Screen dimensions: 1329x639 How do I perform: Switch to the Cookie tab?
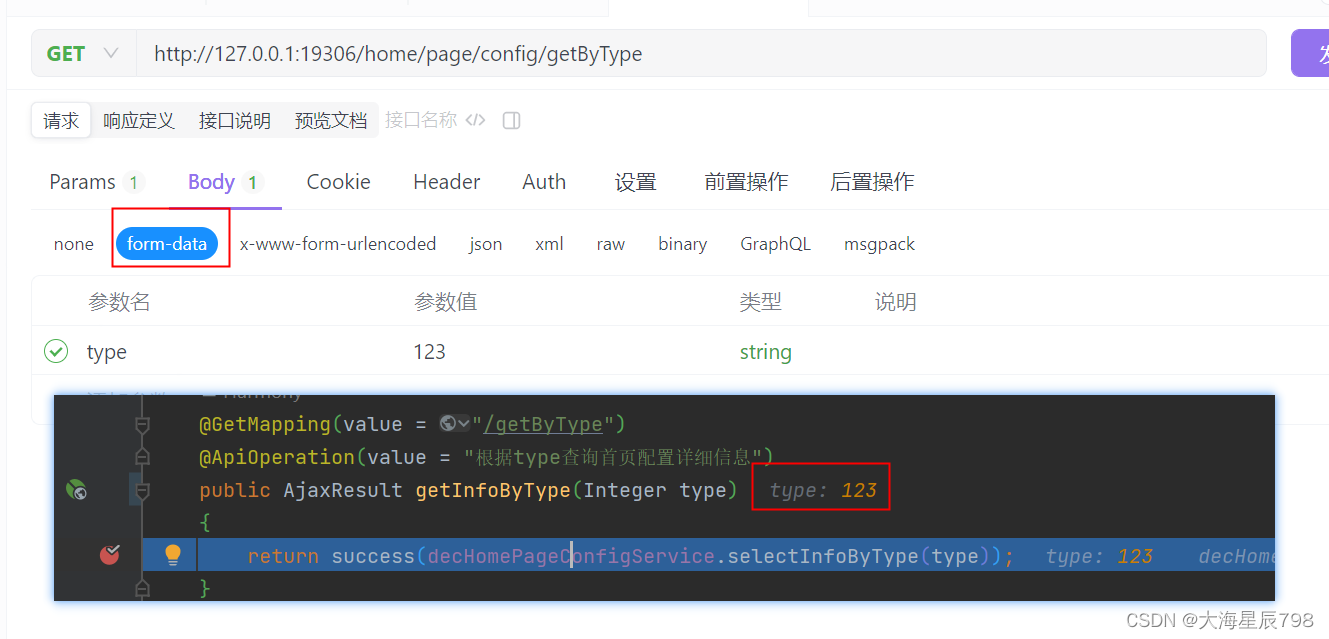[x=338, y=181]
